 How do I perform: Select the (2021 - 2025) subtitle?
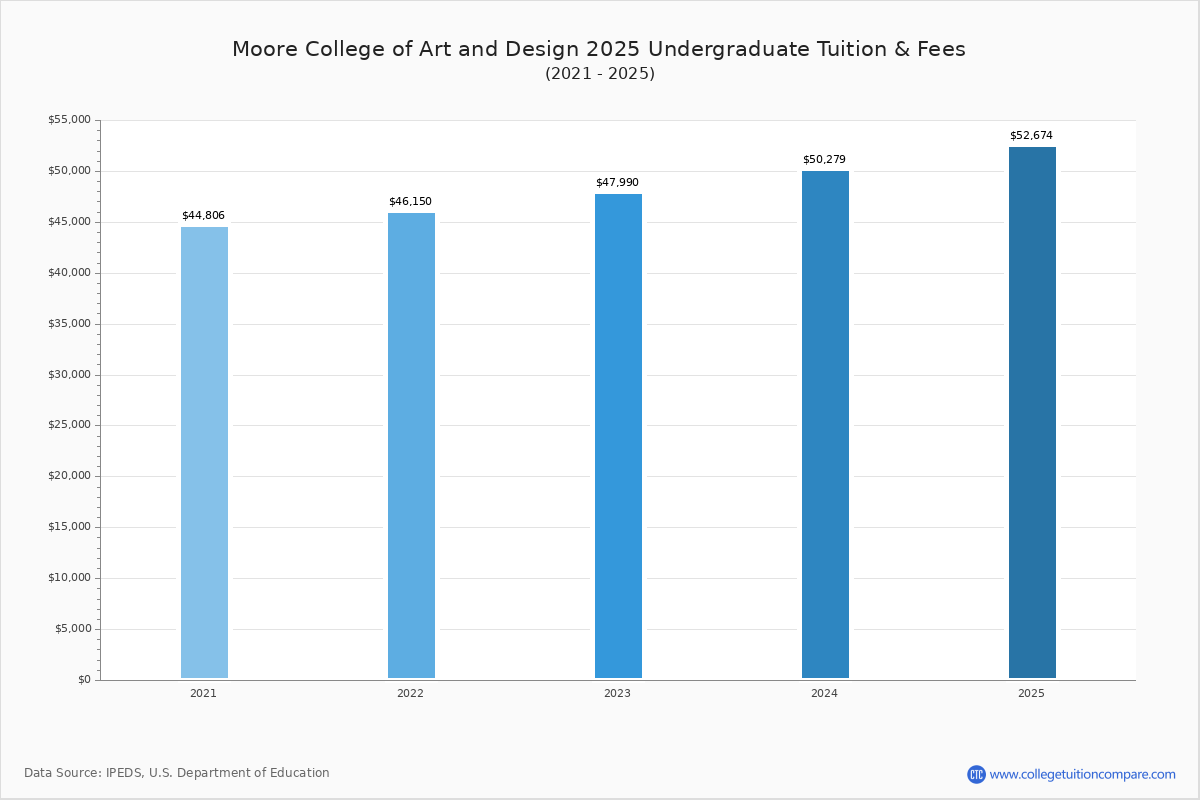pyautogui.click(x=599, y=74)
